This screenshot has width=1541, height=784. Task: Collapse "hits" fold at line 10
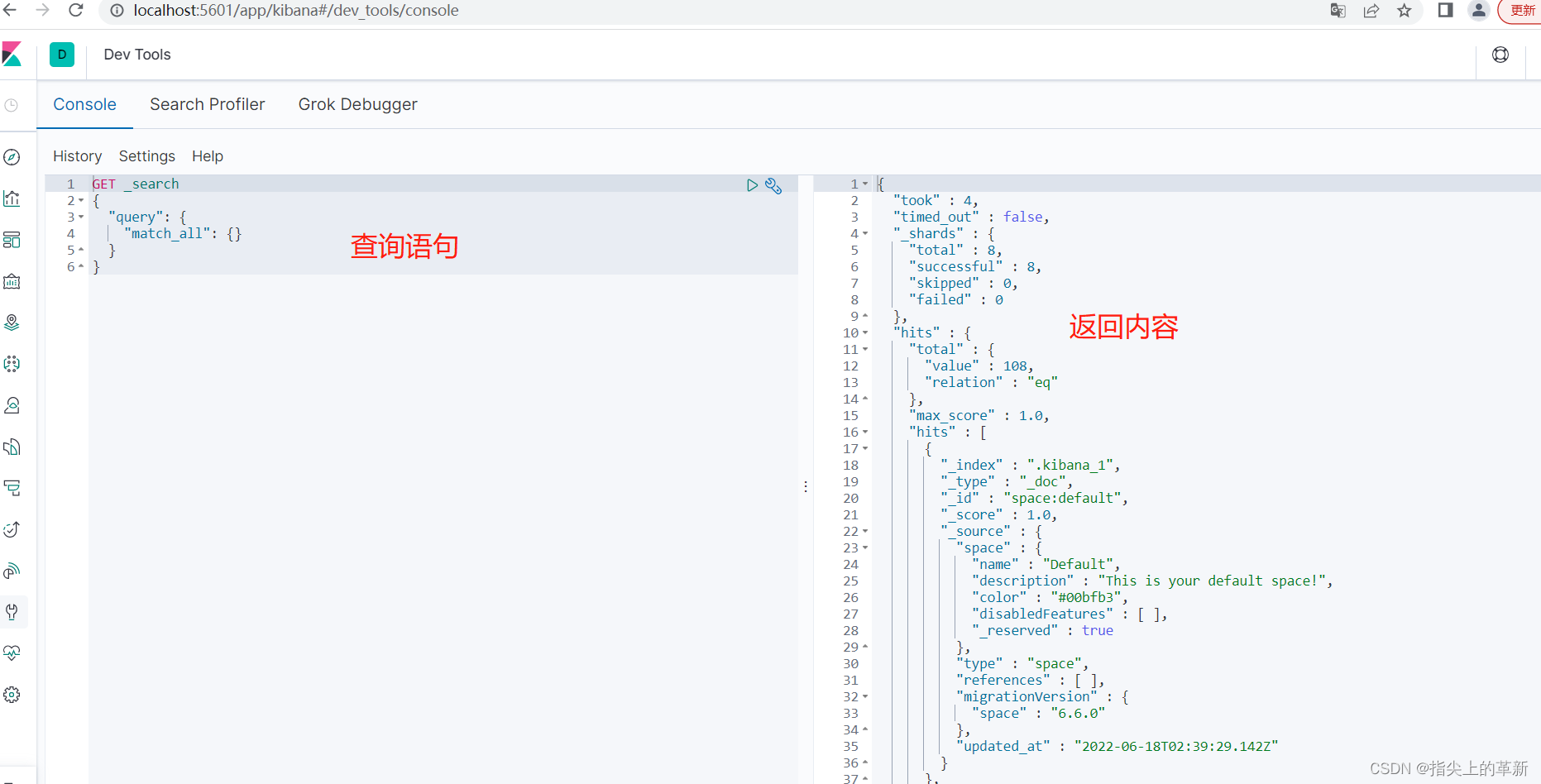(x=865, y=332)
